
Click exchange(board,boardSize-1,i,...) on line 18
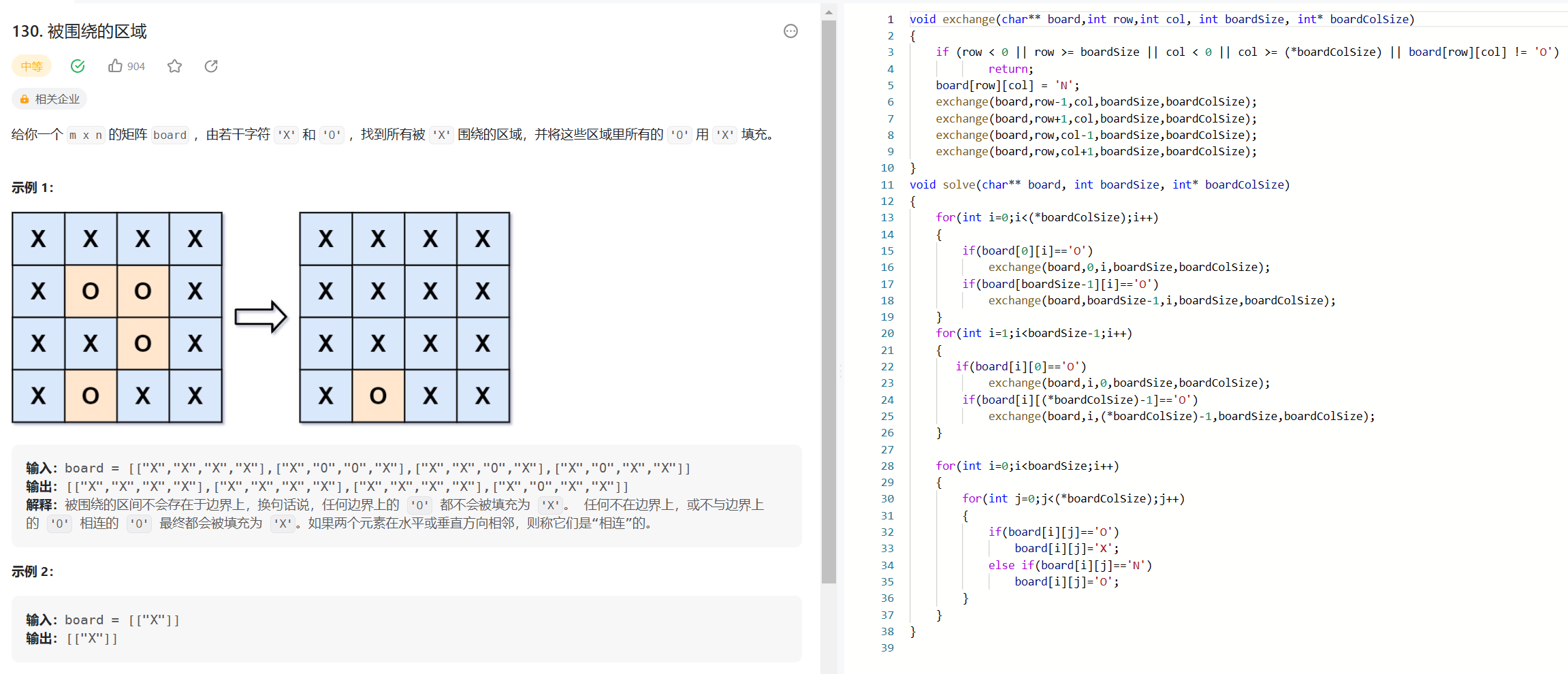pyautogui.click(x=1162, y=300)
